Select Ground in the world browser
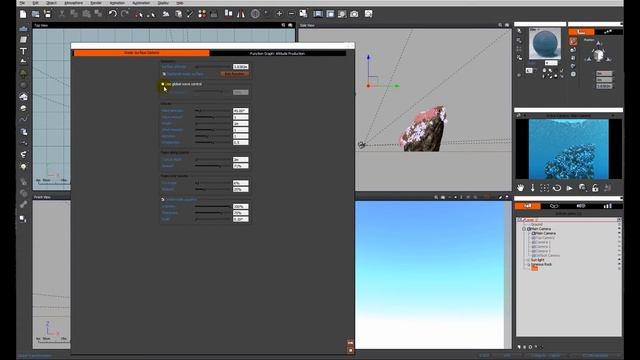The width and height of the screenshot is (640, 360). 536,224
